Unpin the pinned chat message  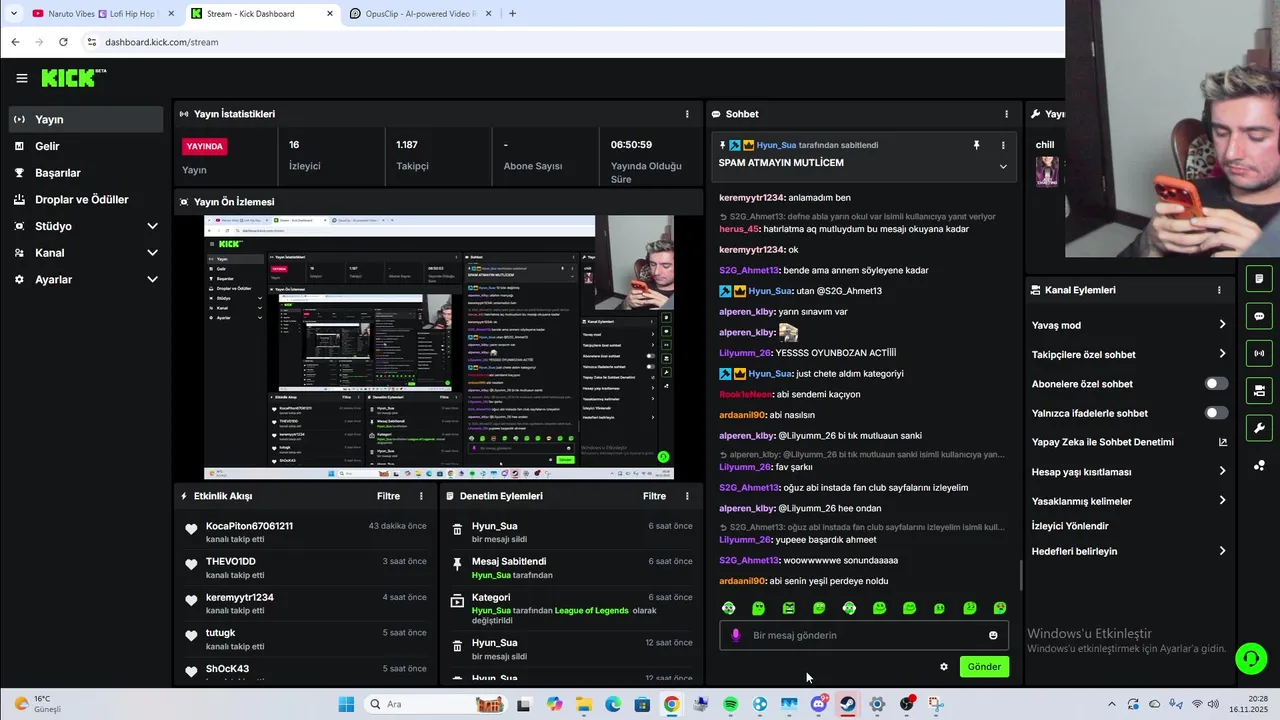(976, 145)
